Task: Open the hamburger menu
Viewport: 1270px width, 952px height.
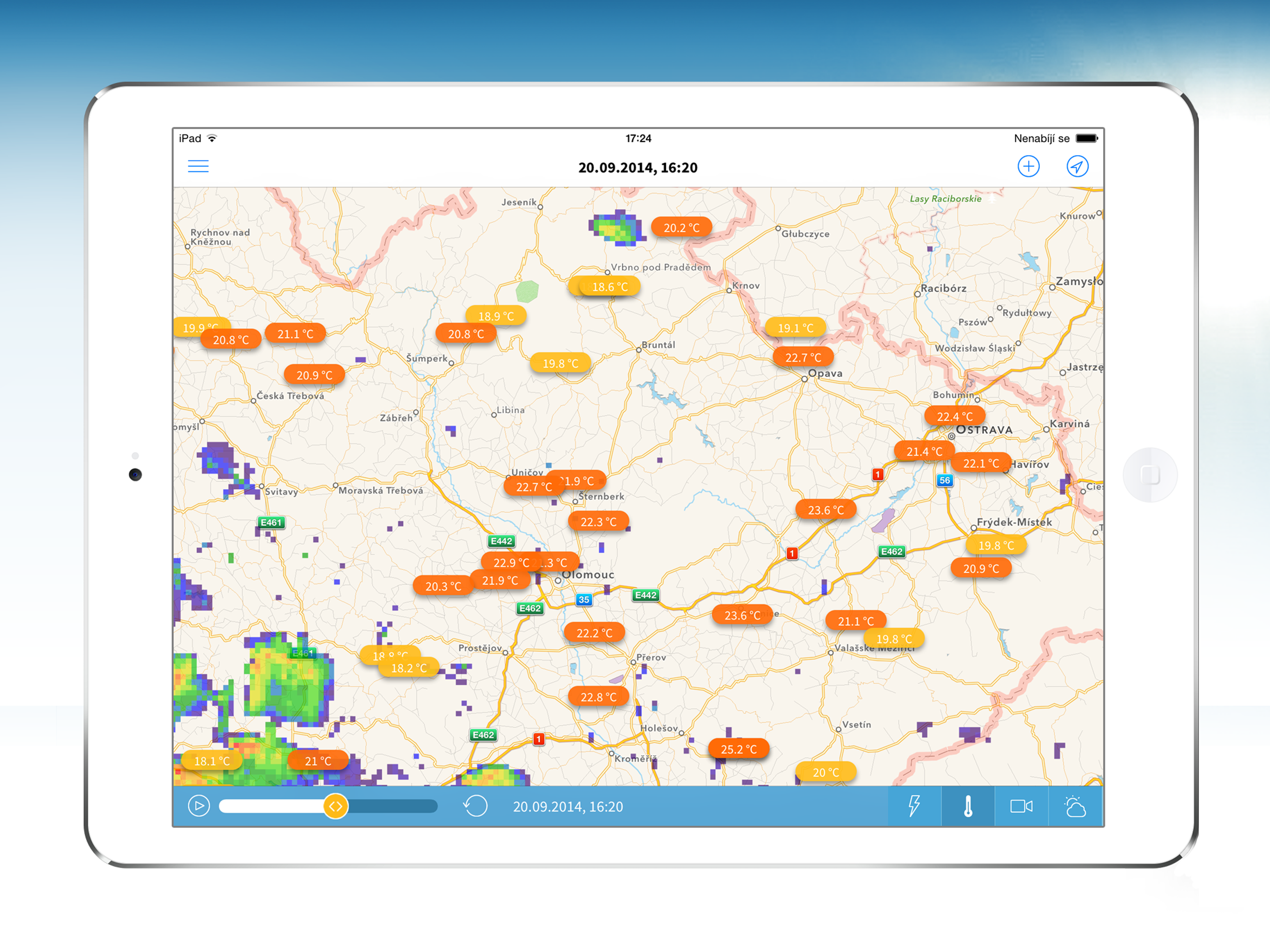Action: (198, 166)
